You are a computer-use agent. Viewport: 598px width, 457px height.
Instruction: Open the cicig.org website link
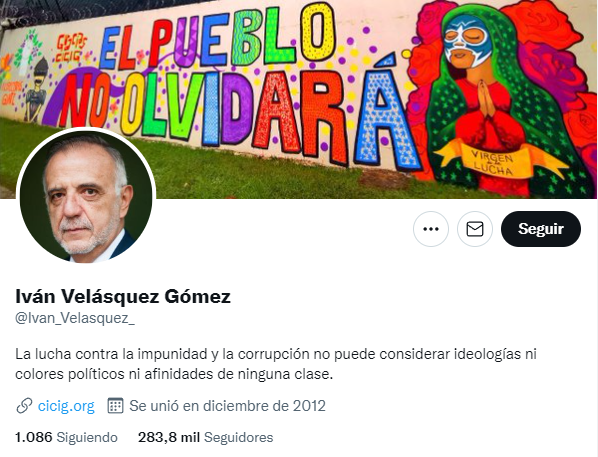[x=66, y=406]
